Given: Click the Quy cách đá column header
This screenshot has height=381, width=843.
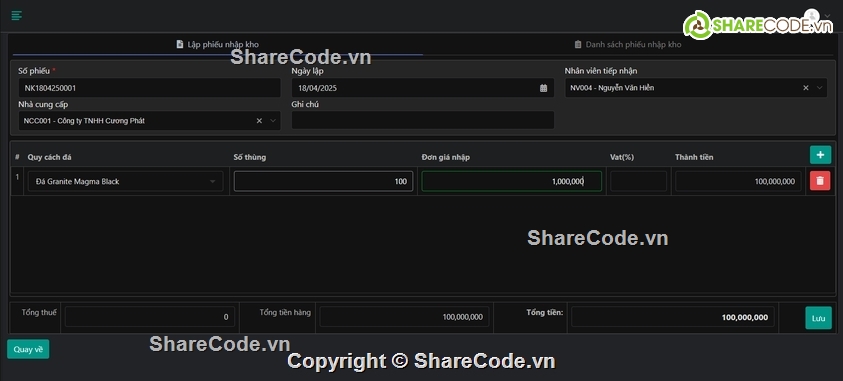Looking at the screenshot, I should pyautogui.click(x=49, y=157).
